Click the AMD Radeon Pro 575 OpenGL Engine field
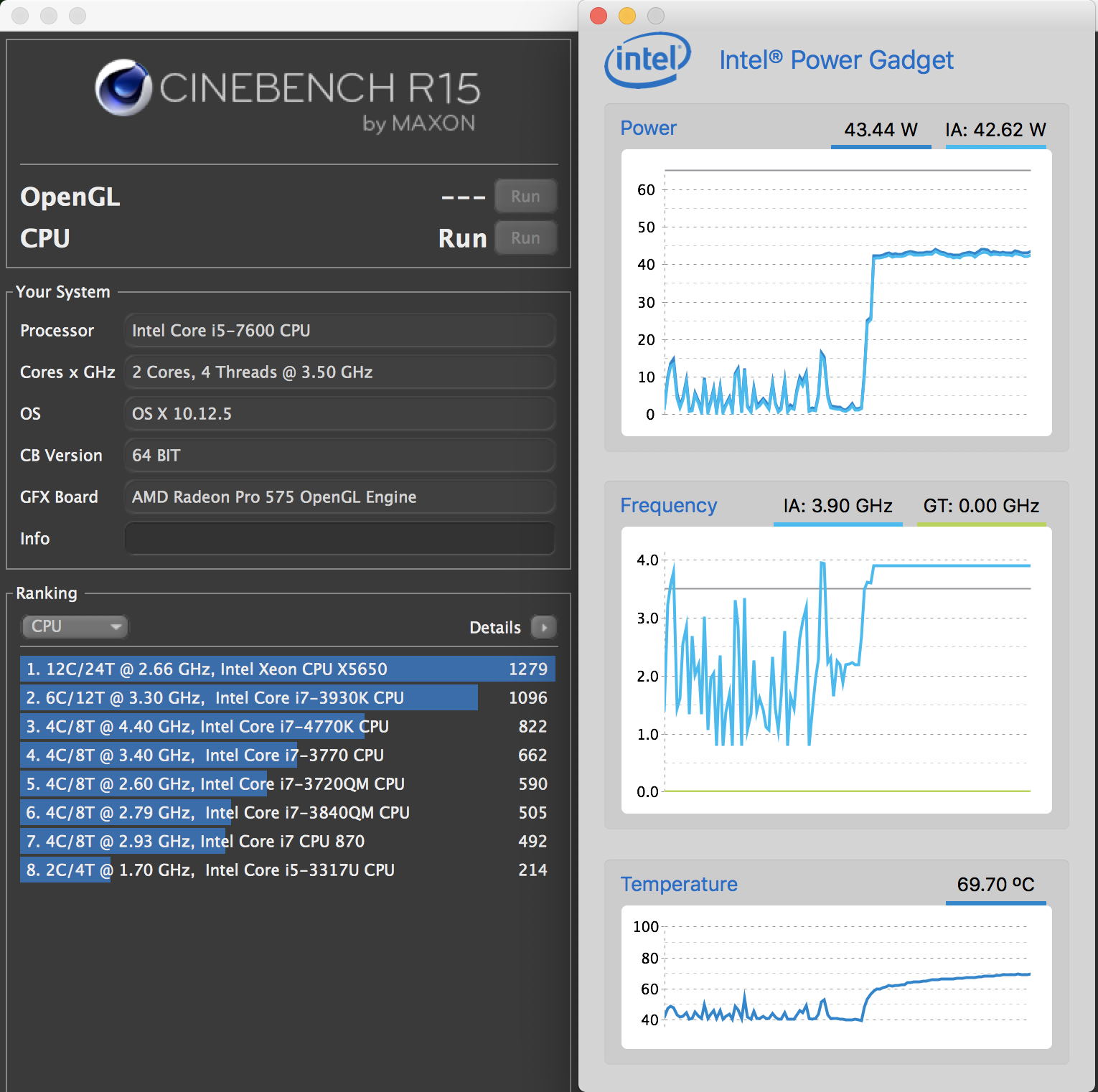This screenshot has height=1092, width=1098. [339, 496]
